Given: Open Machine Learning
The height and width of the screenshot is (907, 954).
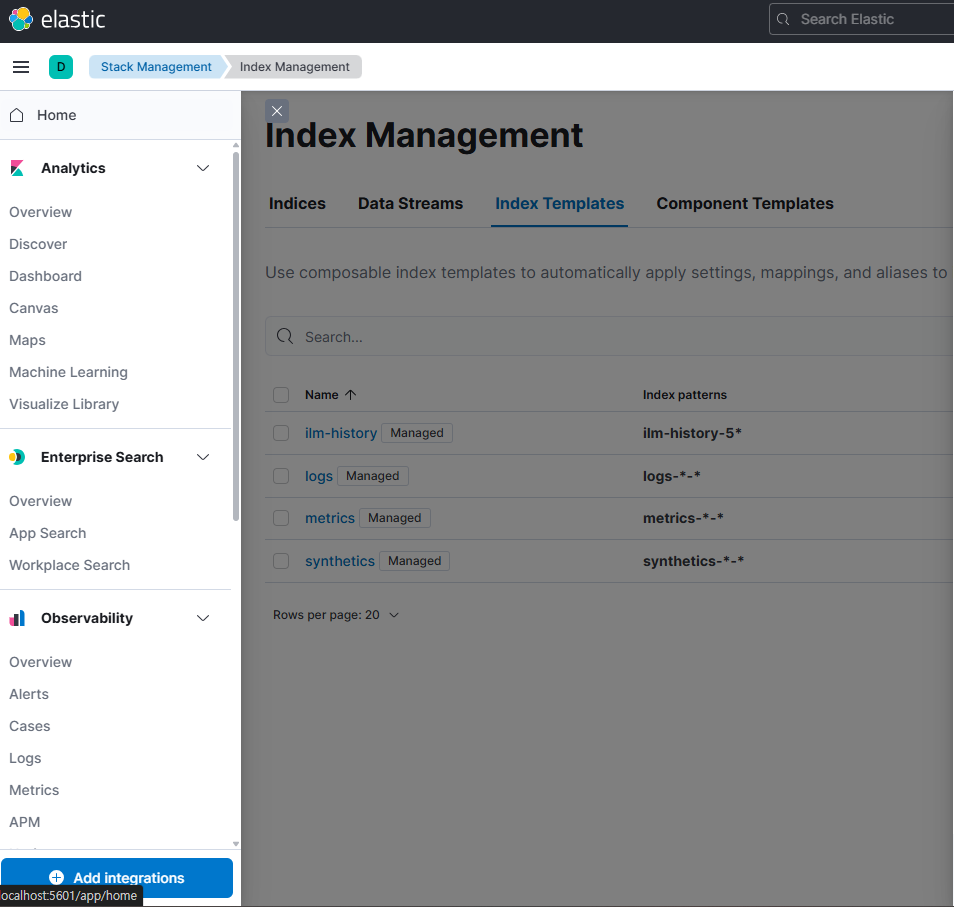Looking at the screenshot, I should (69, 372).
